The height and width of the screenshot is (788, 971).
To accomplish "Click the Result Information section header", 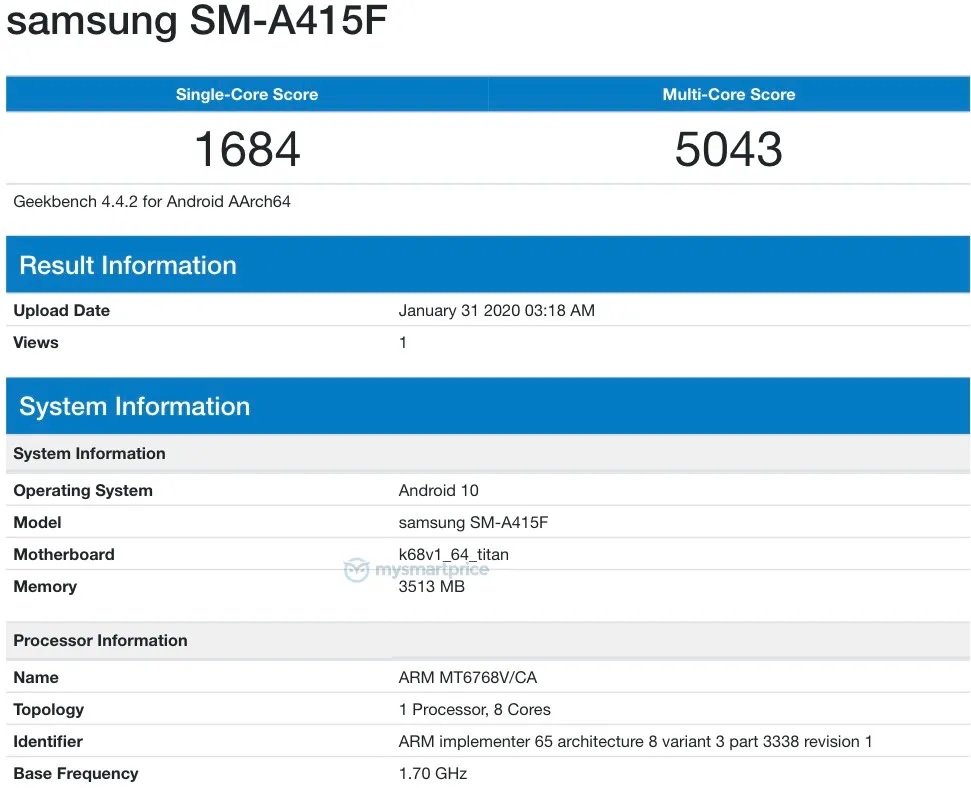I will click(x=128, y=265).
